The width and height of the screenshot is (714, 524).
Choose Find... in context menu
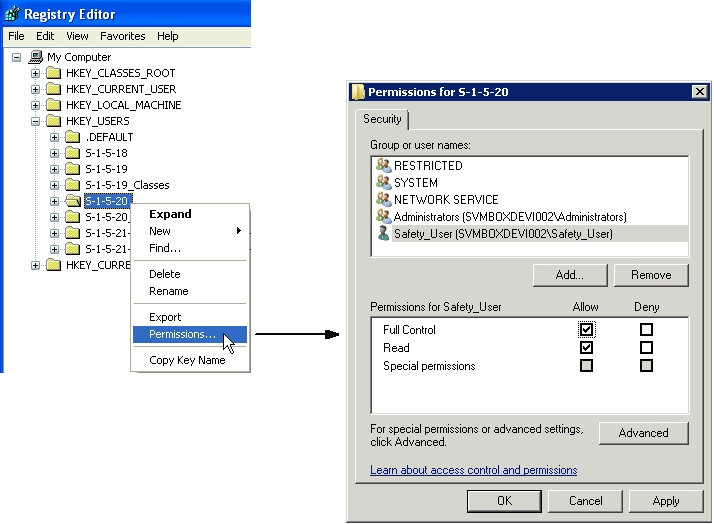pyautogui.click(x=190, y=248)
